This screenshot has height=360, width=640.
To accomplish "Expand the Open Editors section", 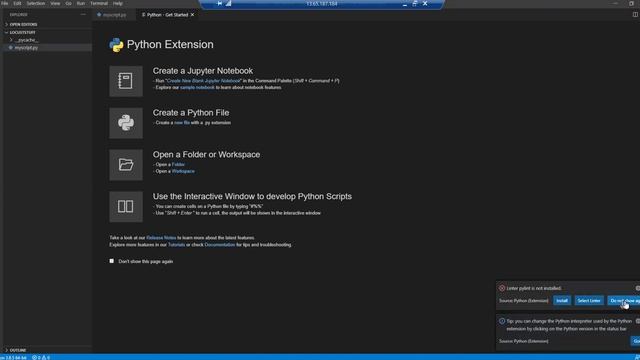I will (23, 24).
